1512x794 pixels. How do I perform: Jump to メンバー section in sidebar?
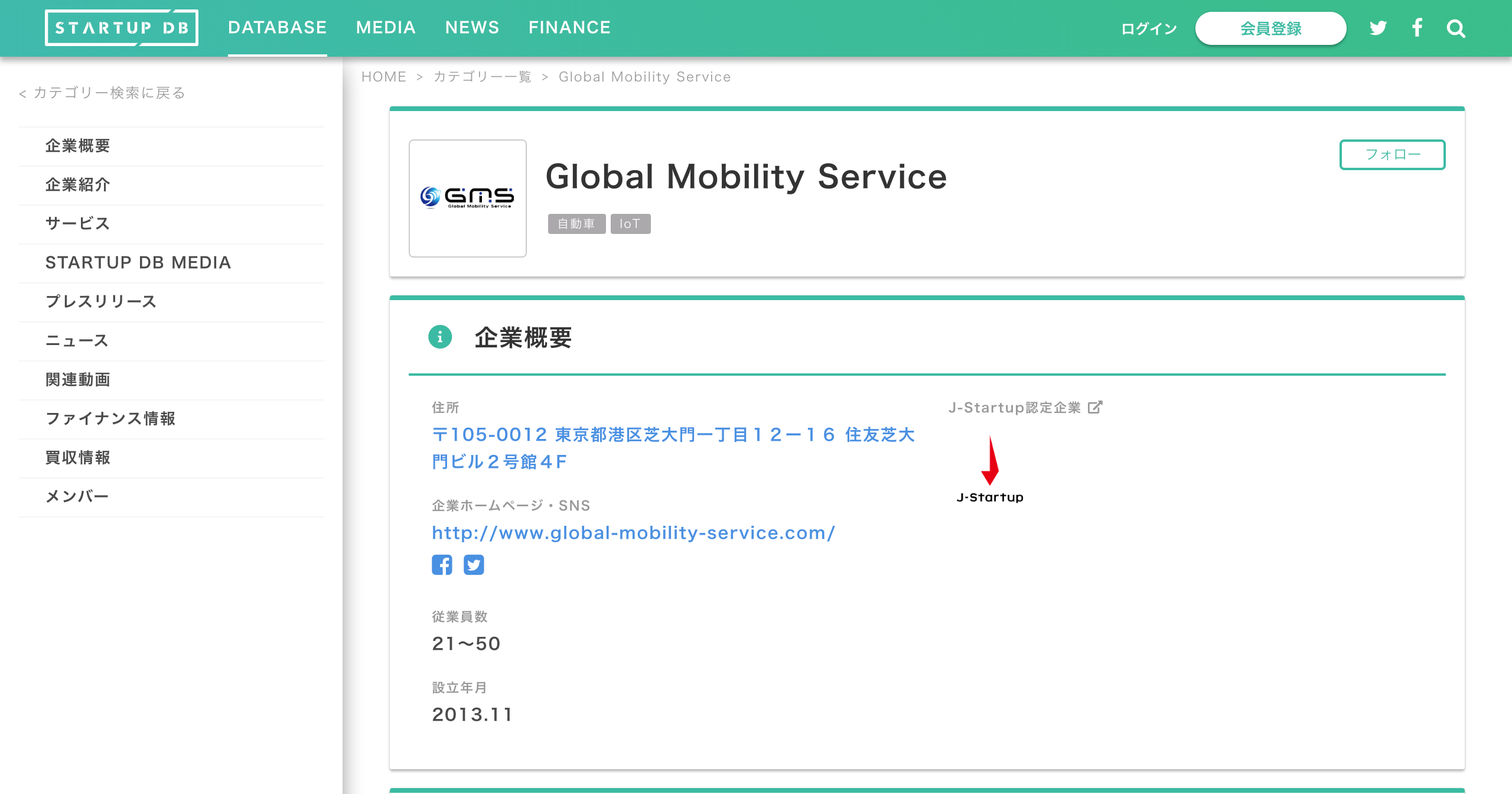click(x=77, y=496)
